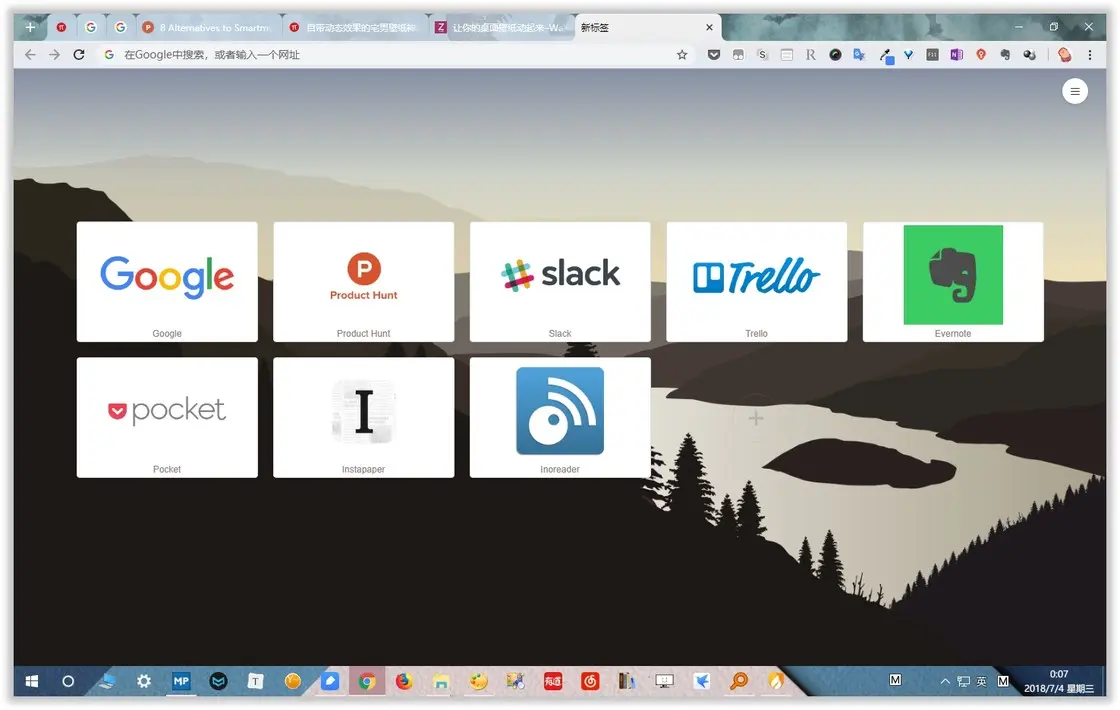This screenshot has height=710, width=1120.
Task: Click the serif R extension icon
Action: (x=811, y=54)
